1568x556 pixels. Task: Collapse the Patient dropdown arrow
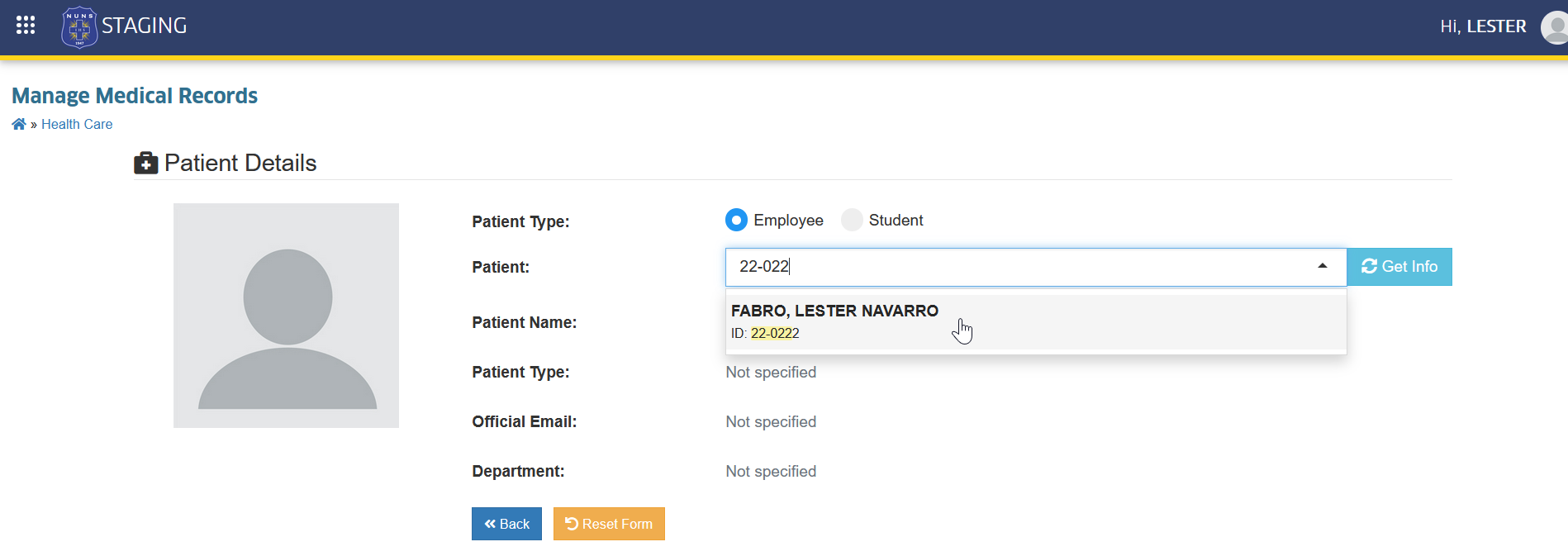(x=1323, y=266)
